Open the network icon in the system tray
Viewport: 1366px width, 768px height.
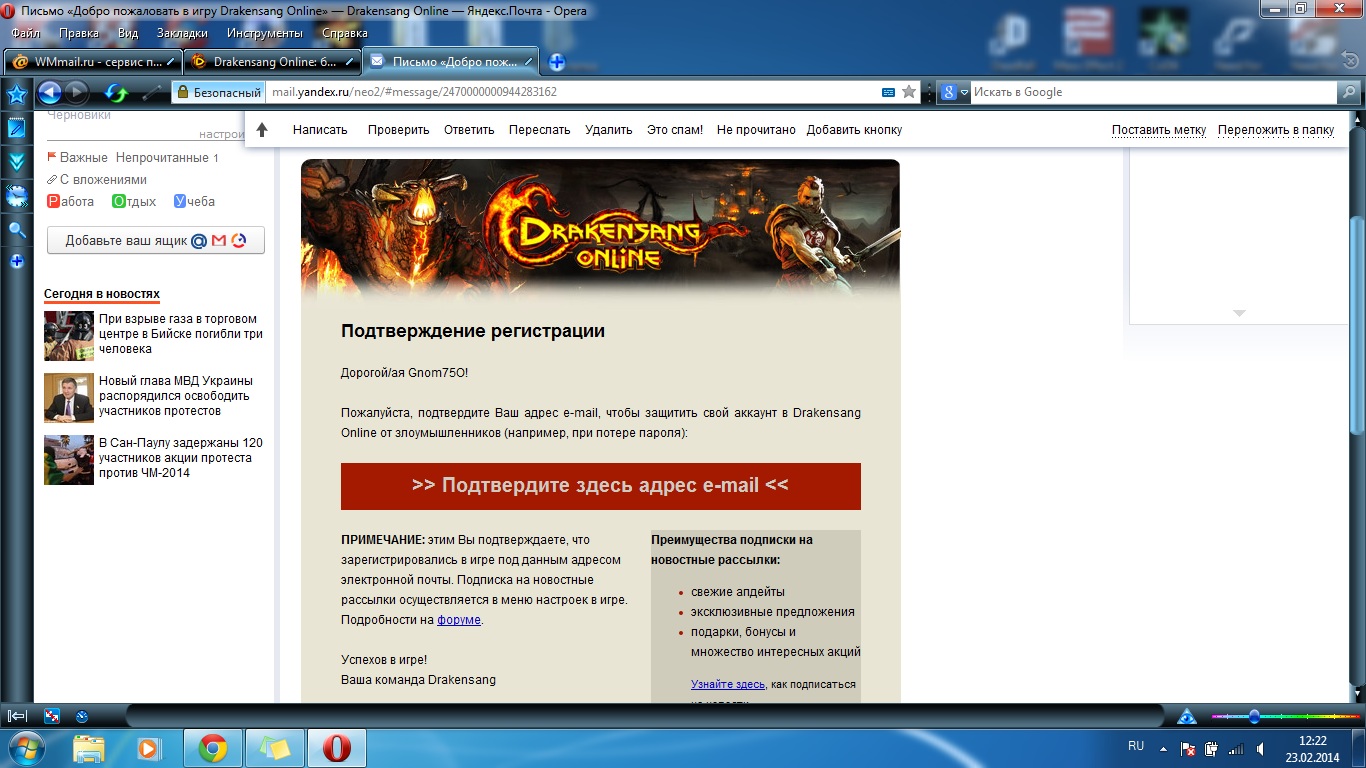coord(1237,748)
